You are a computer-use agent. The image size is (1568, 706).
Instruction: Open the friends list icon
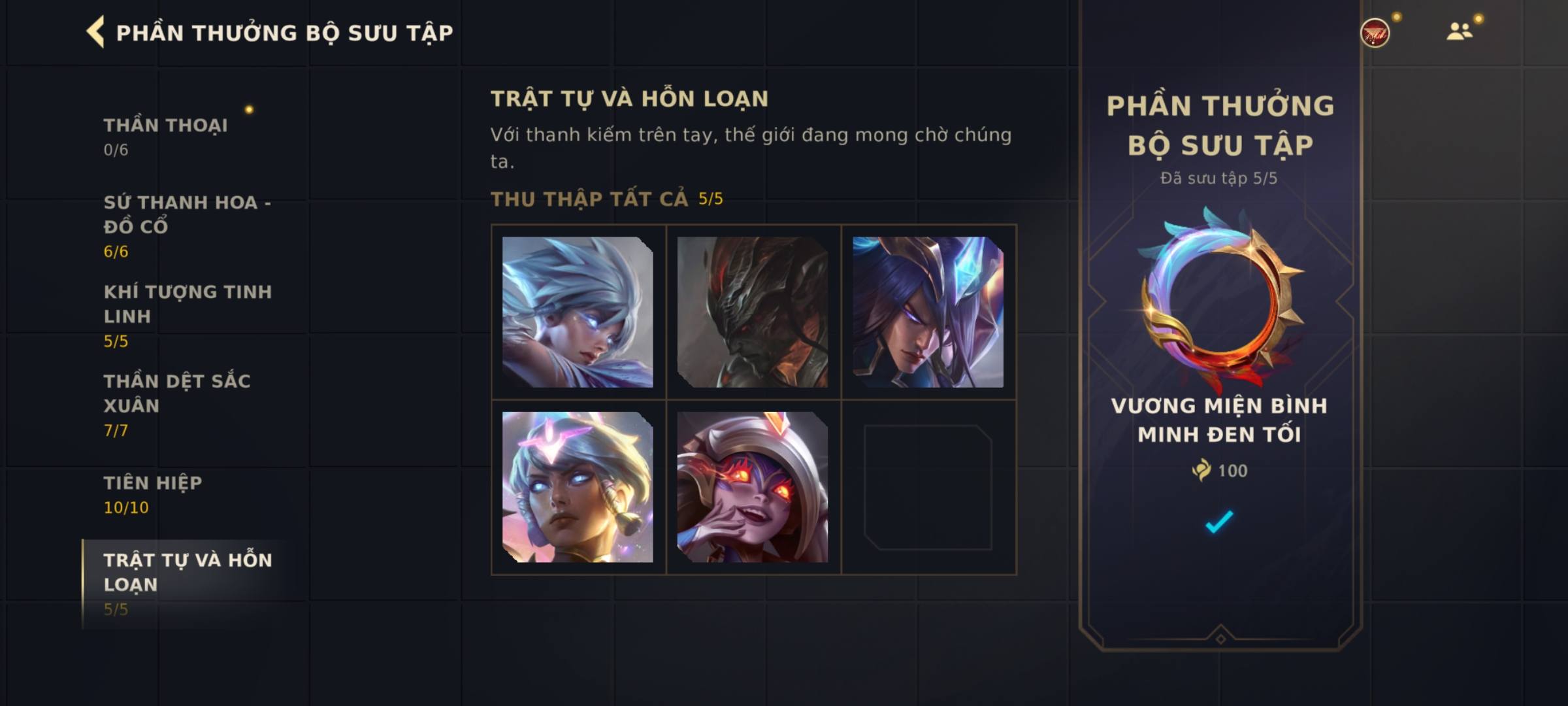[1459, 31]
